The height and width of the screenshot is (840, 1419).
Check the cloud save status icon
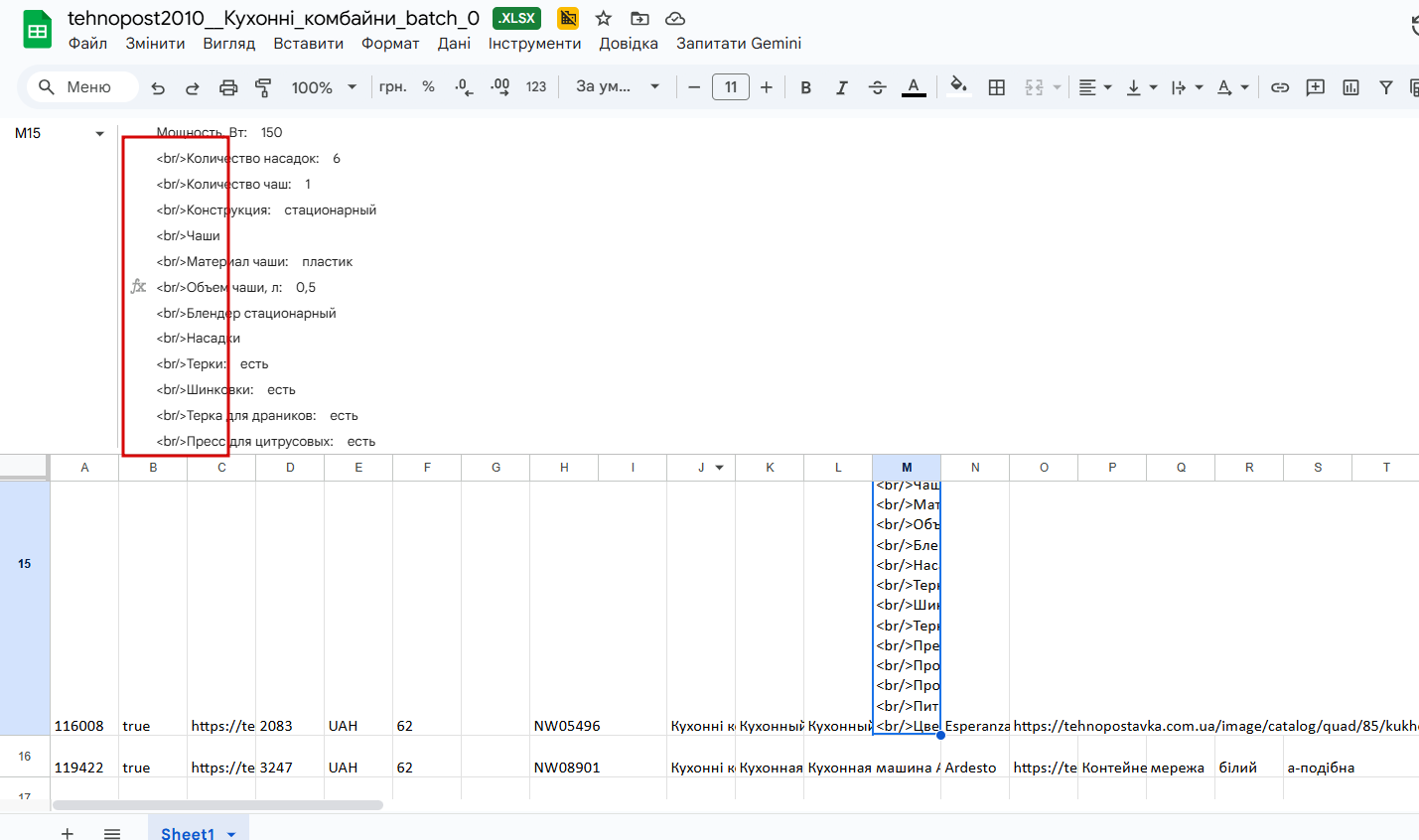click(x=675, y=18)
